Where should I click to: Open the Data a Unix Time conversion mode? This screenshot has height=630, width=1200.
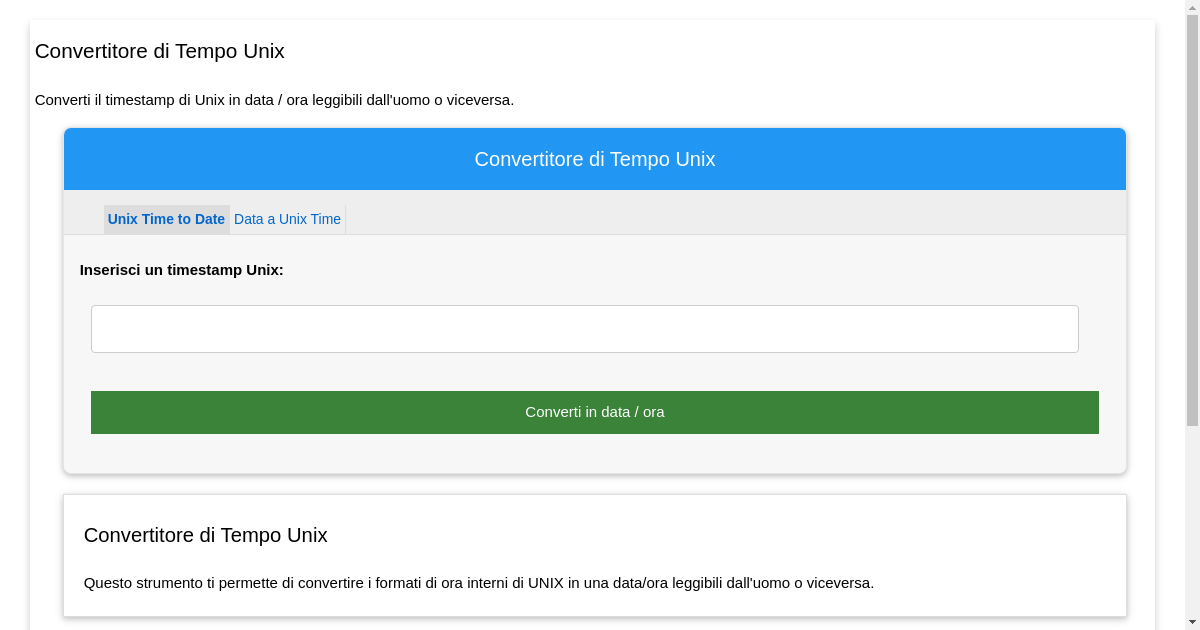287,219
